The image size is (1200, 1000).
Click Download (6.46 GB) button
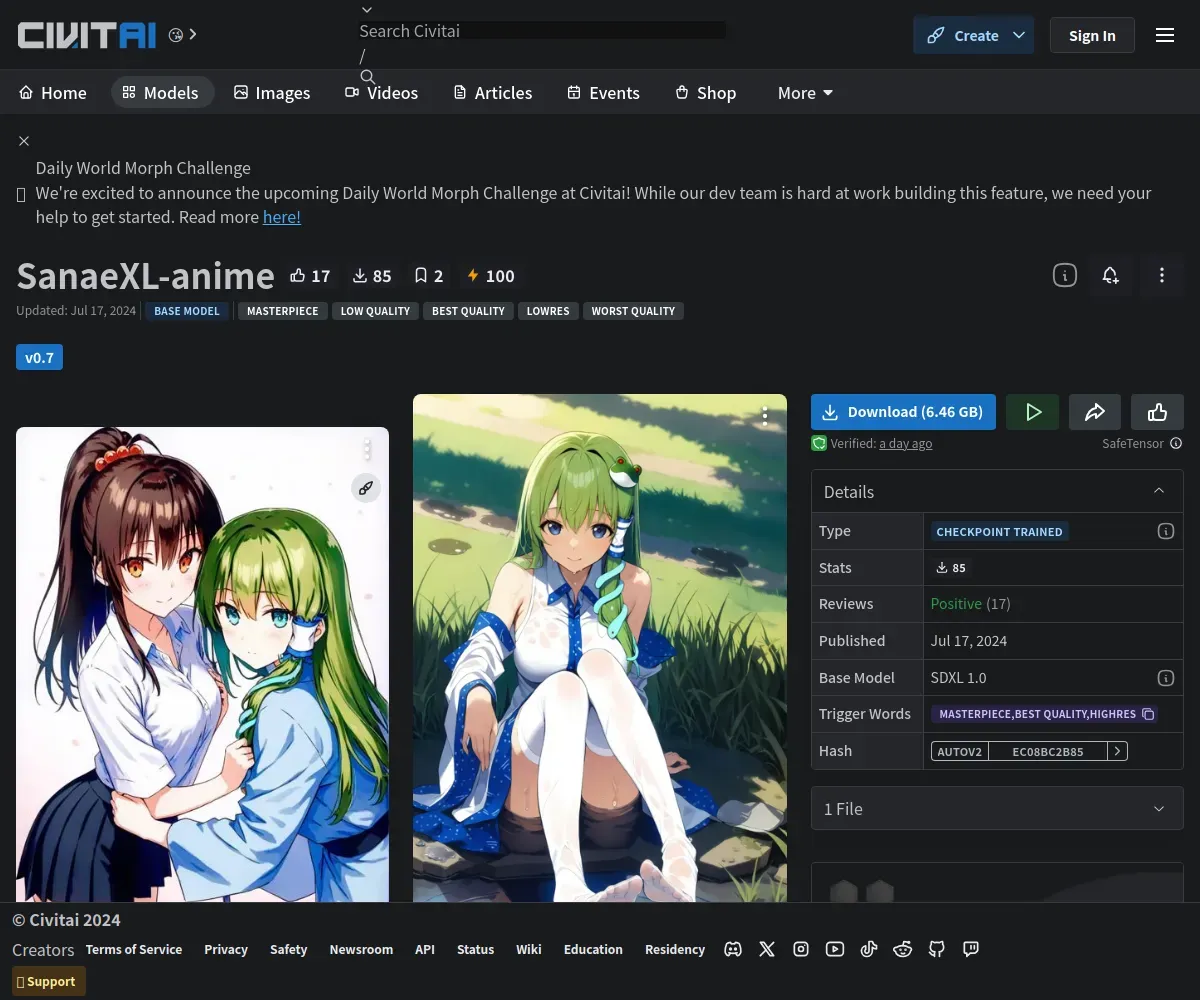903,412
